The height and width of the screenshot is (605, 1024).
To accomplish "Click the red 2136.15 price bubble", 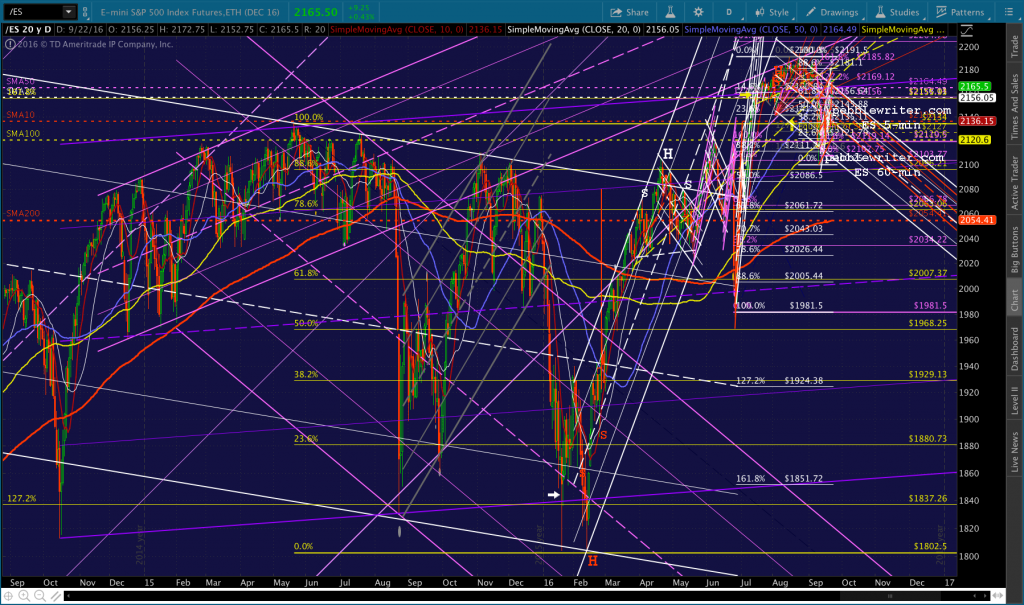I will [977, 122].
